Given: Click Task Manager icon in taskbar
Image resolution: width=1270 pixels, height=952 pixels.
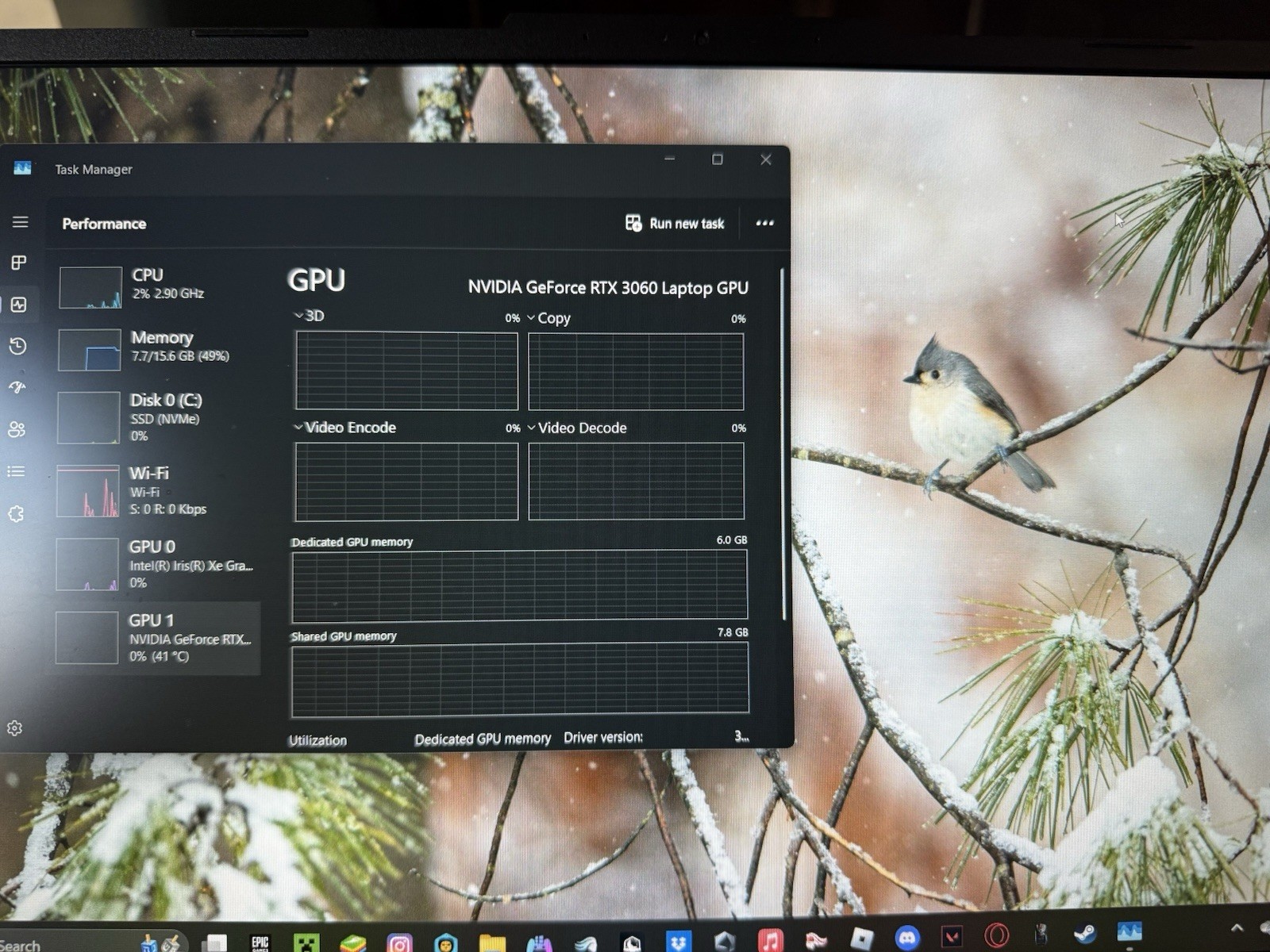Looking at the screenshot, I should pos(1129,931).
